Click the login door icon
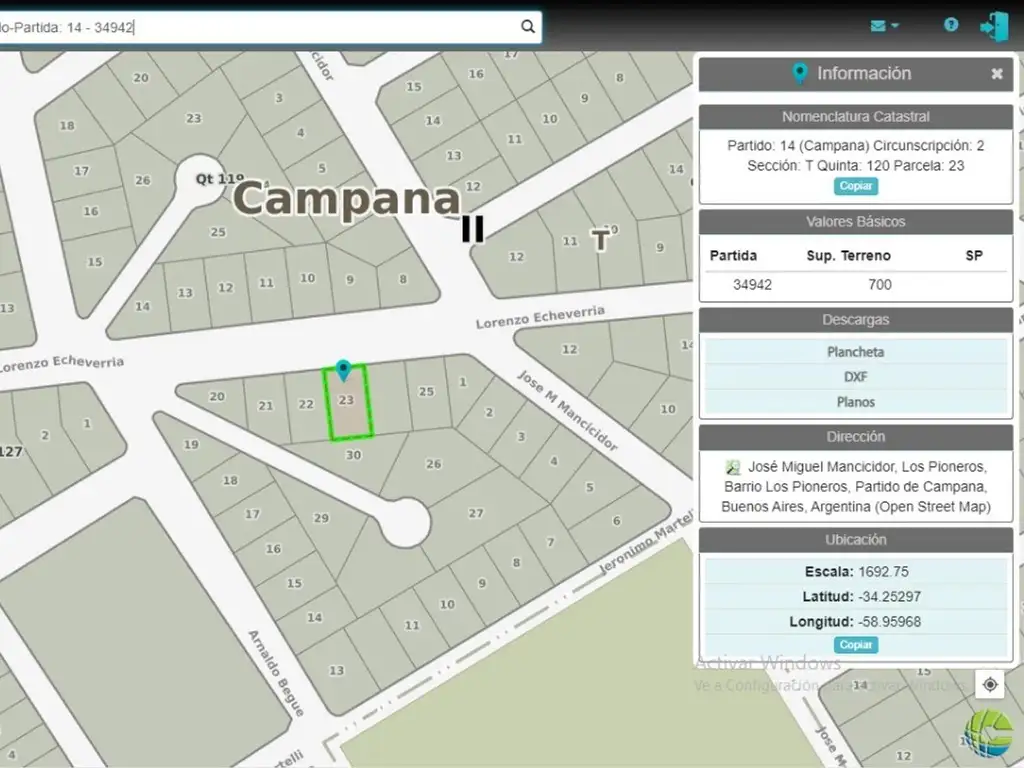This screenshot has width=1024, height=768. 994,26
